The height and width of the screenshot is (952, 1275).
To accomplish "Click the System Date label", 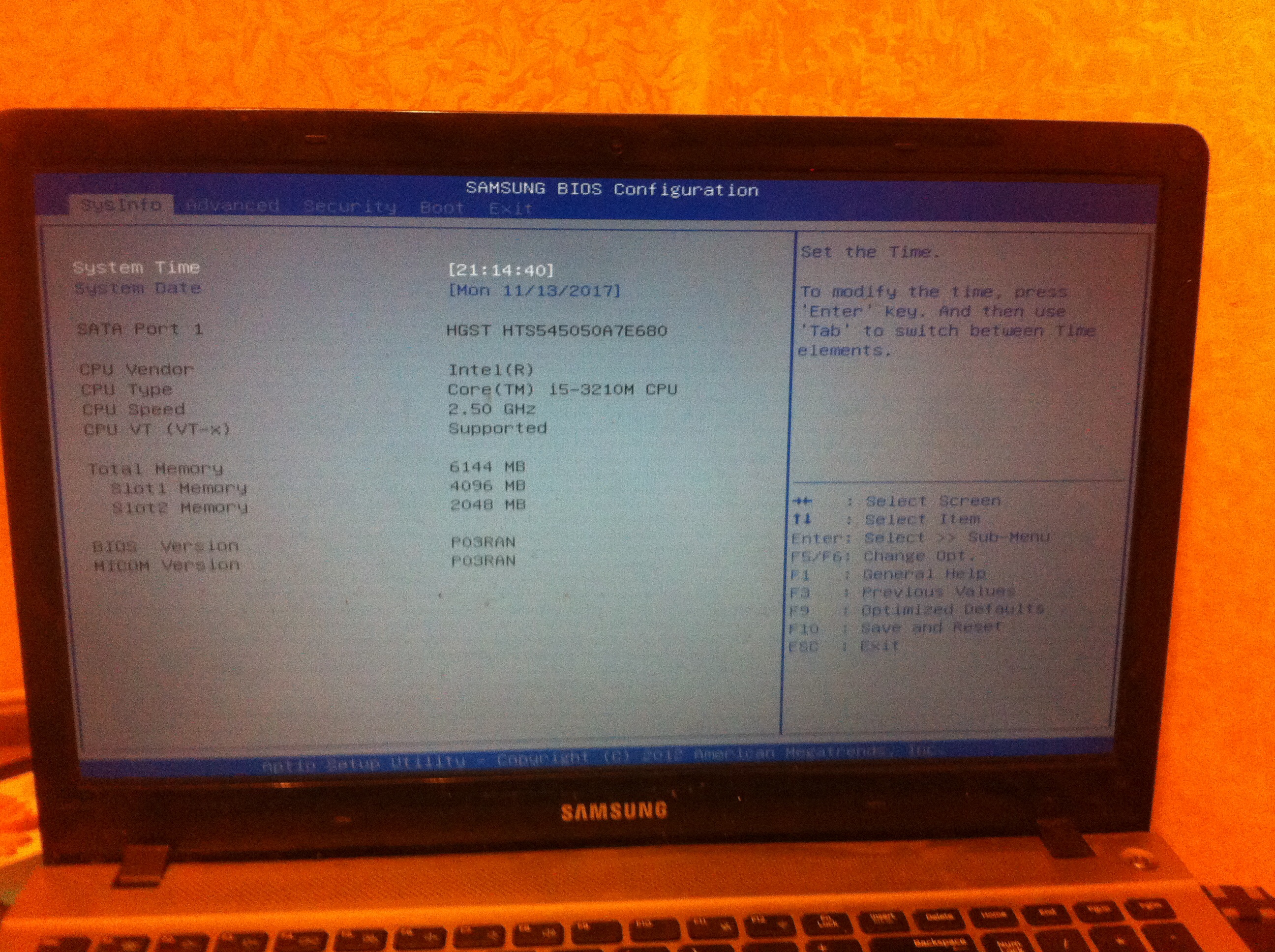I will click(138, 288).
